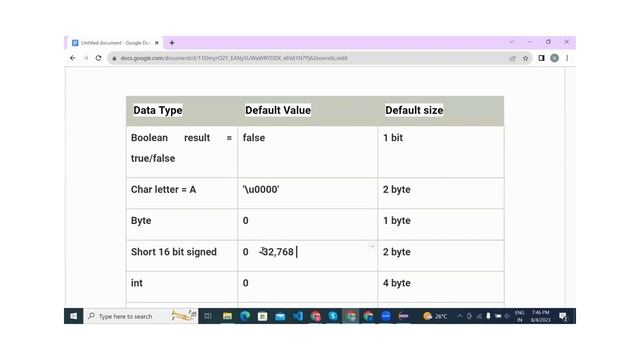
Task: Open the Windows Start menu
Action: point(73,316)
